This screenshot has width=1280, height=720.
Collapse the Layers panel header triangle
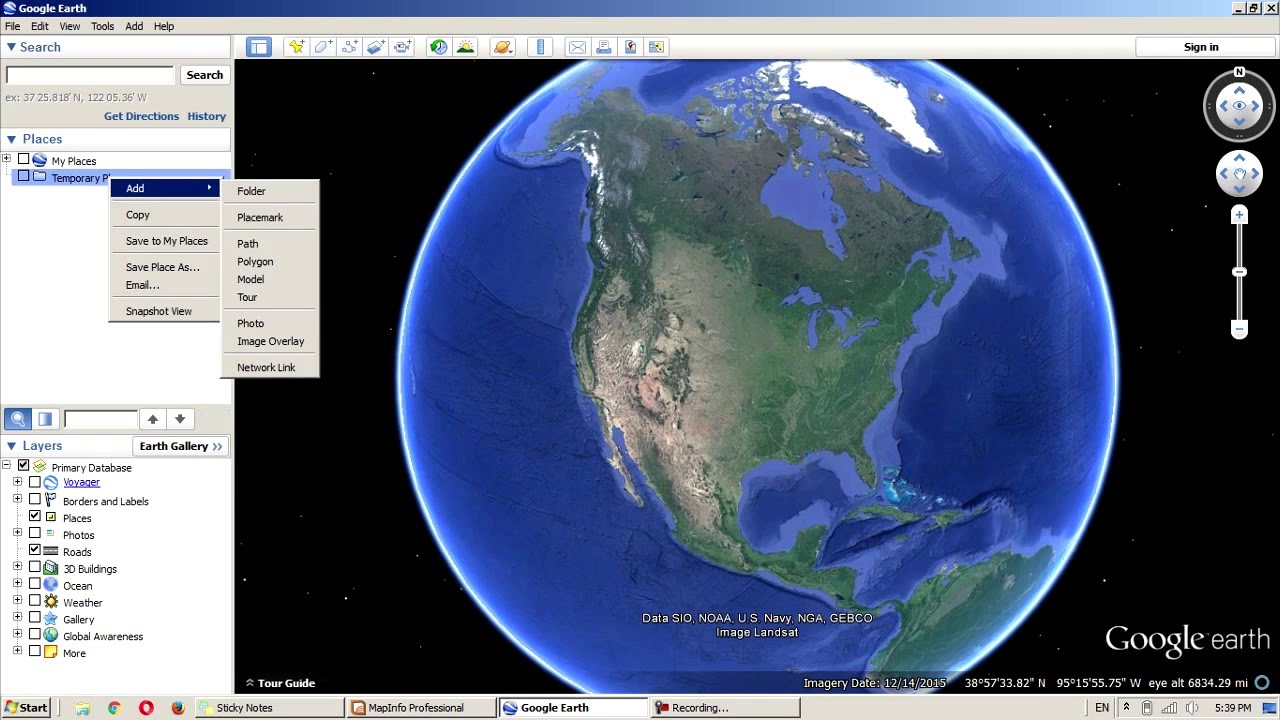click(x=11, y=446)
